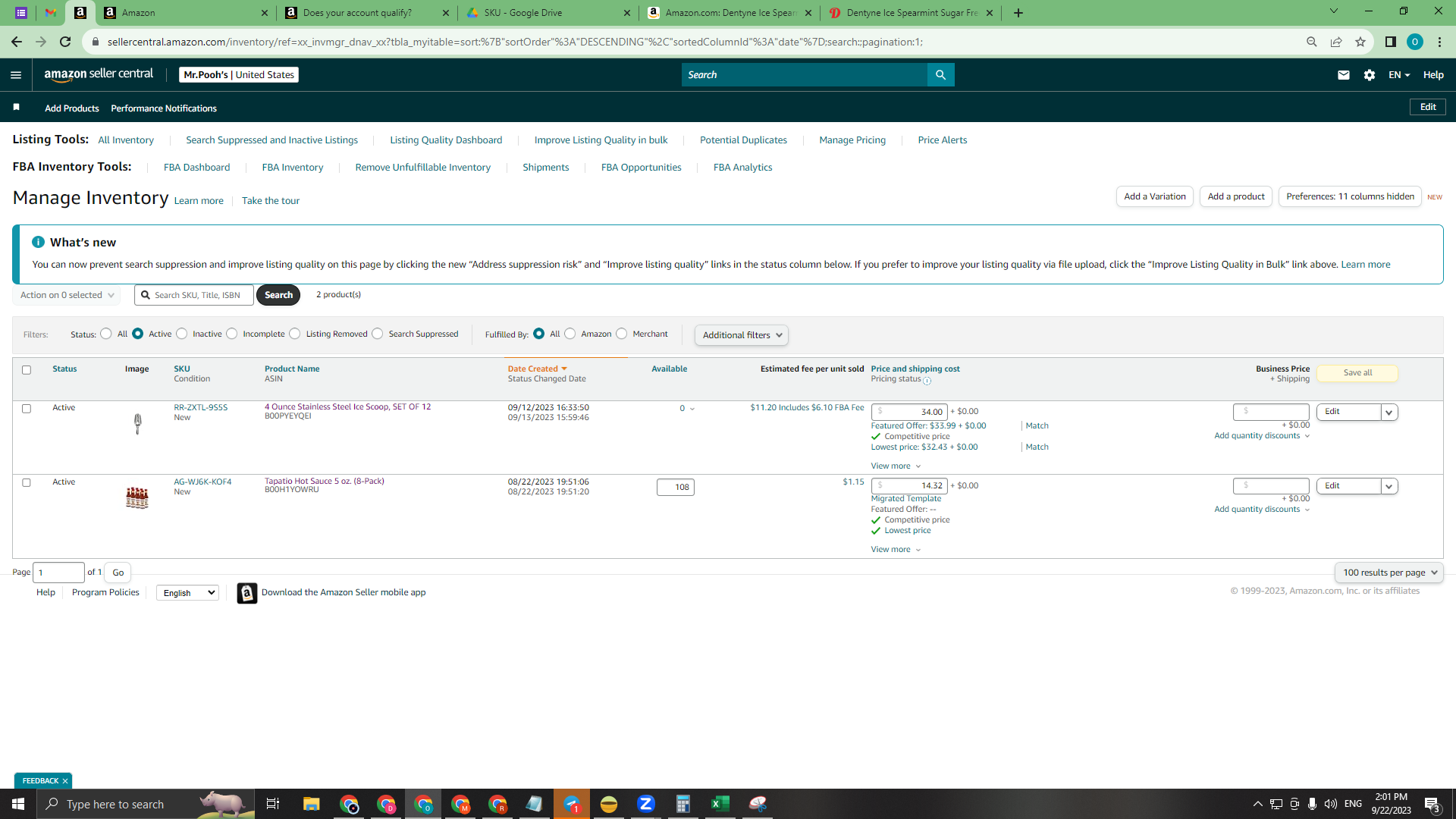Close the FEEDBACK tag
Screen dimensions: 1456x819
pos(65,780)
